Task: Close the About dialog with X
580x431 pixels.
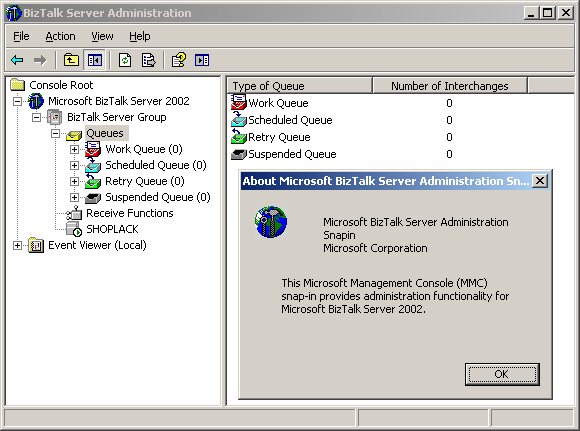Action: point(540,181)
